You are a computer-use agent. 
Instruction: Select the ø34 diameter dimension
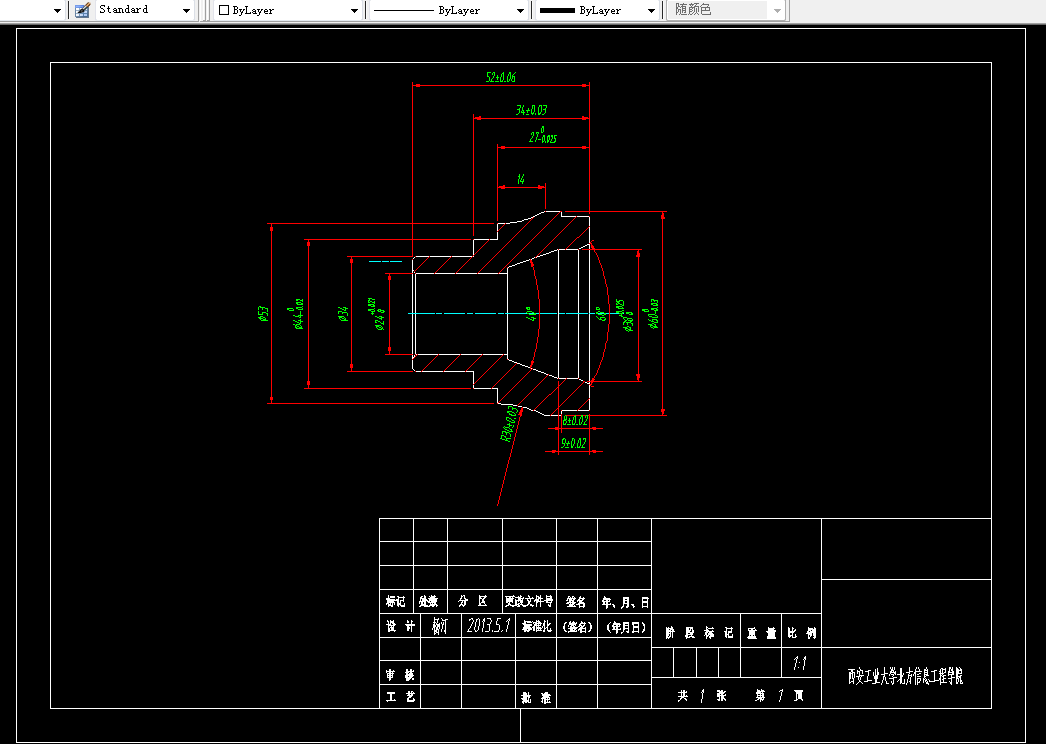(343, 314)
